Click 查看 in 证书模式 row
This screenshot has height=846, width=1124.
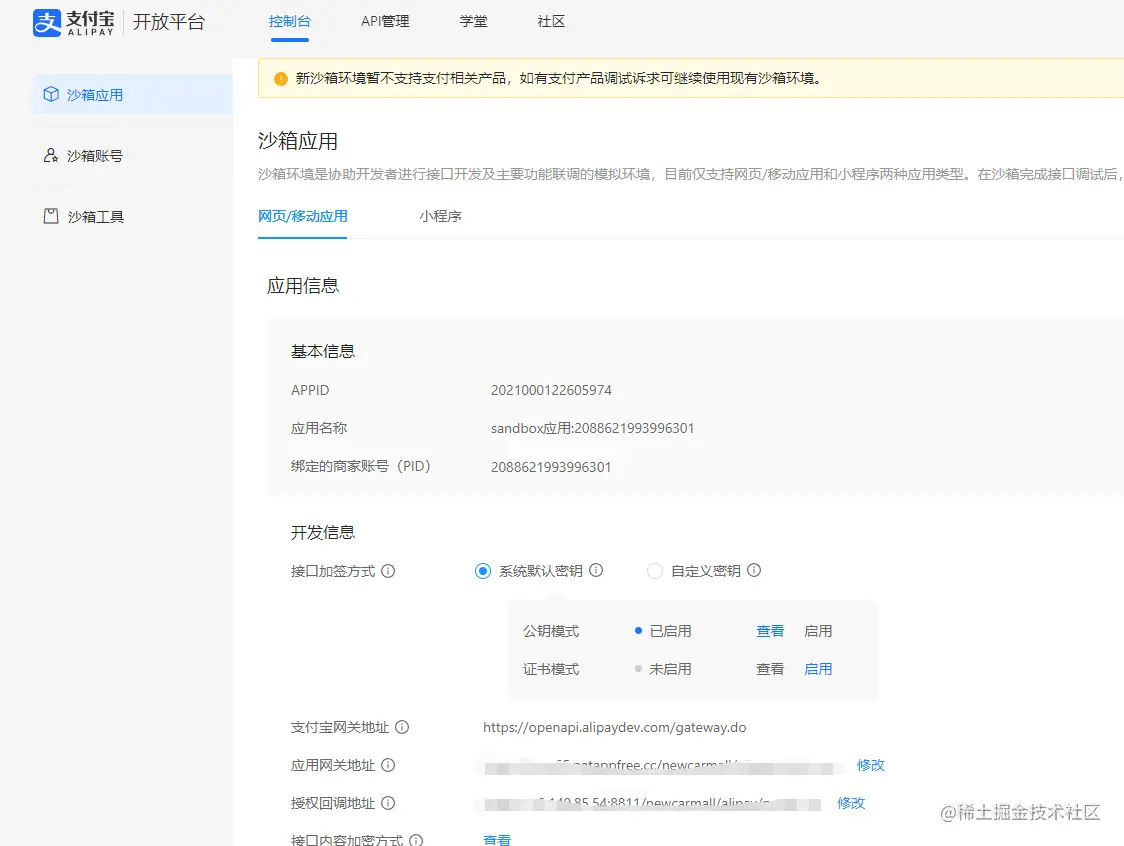[770, 669]
